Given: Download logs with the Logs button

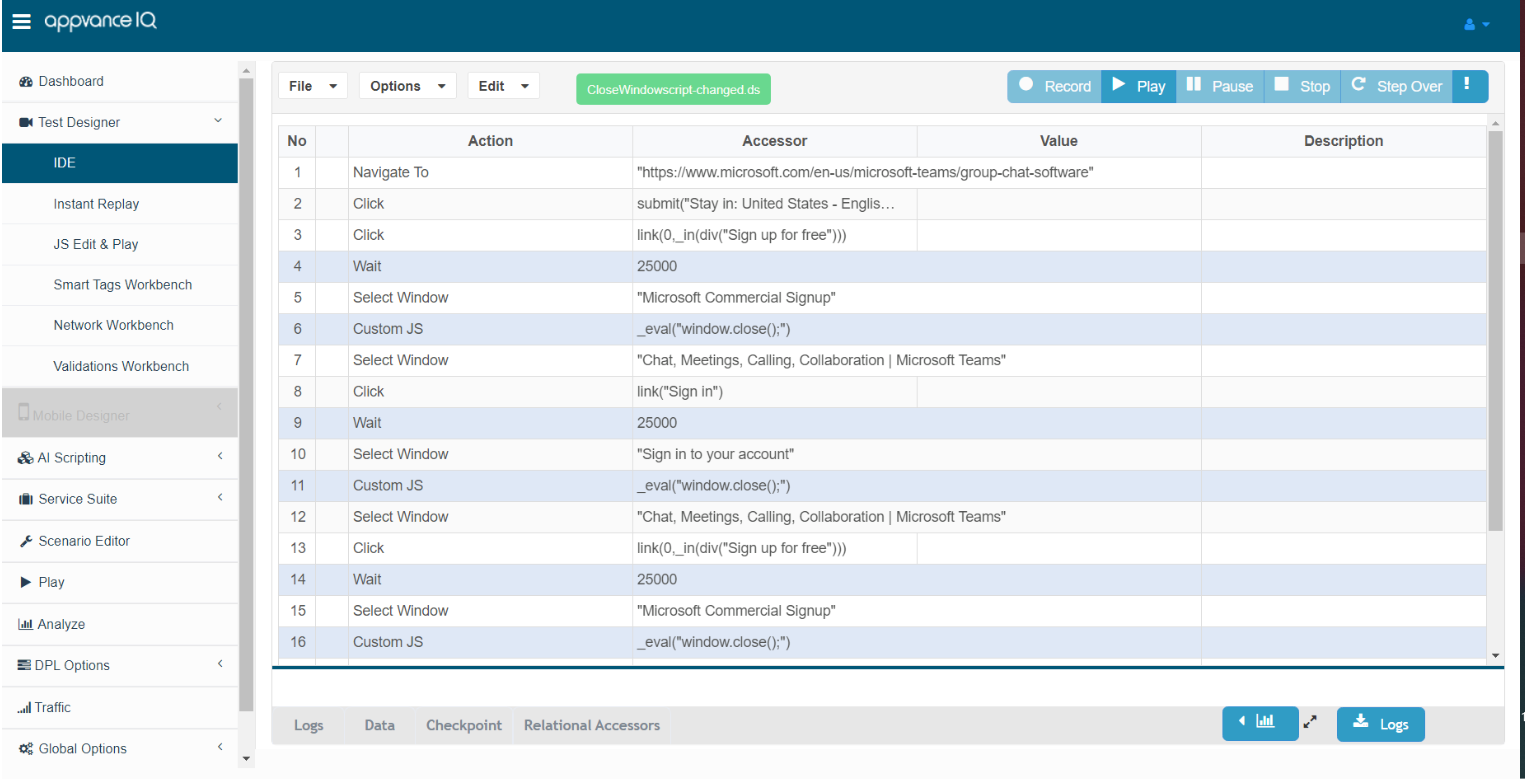Looking at the screenshot, I should point(1380,724).
